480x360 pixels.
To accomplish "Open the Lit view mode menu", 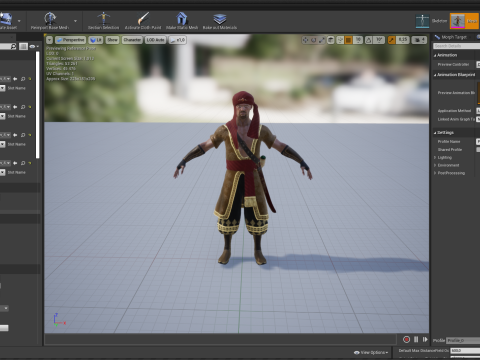I will pos(96,40).
